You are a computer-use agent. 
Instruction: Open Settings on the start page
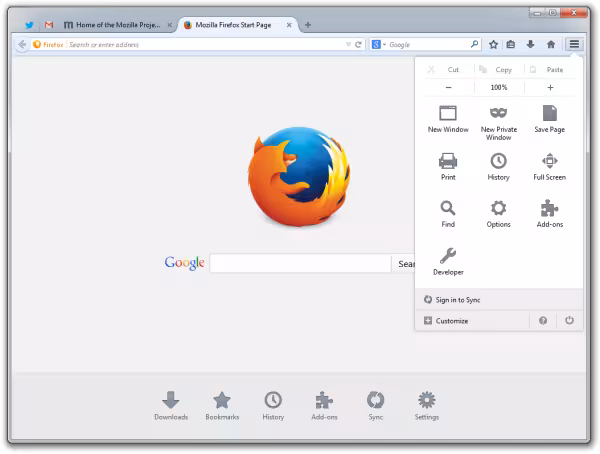[427, 406]
